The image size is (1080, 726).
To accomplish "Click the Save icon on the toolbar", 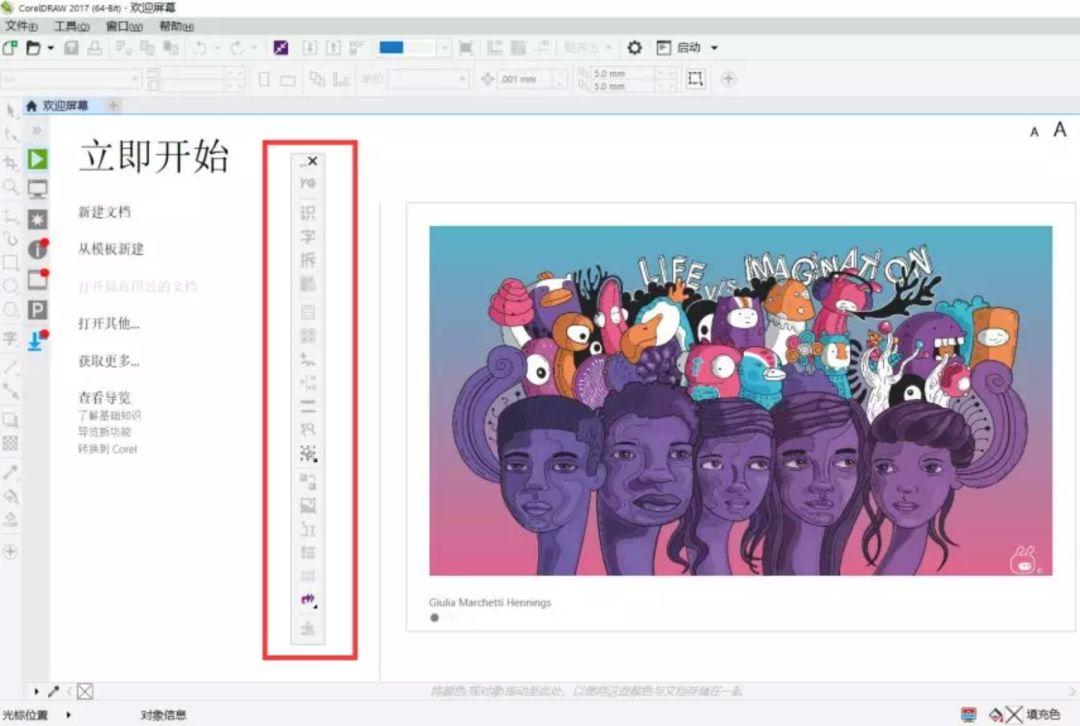I will (69, 47).
